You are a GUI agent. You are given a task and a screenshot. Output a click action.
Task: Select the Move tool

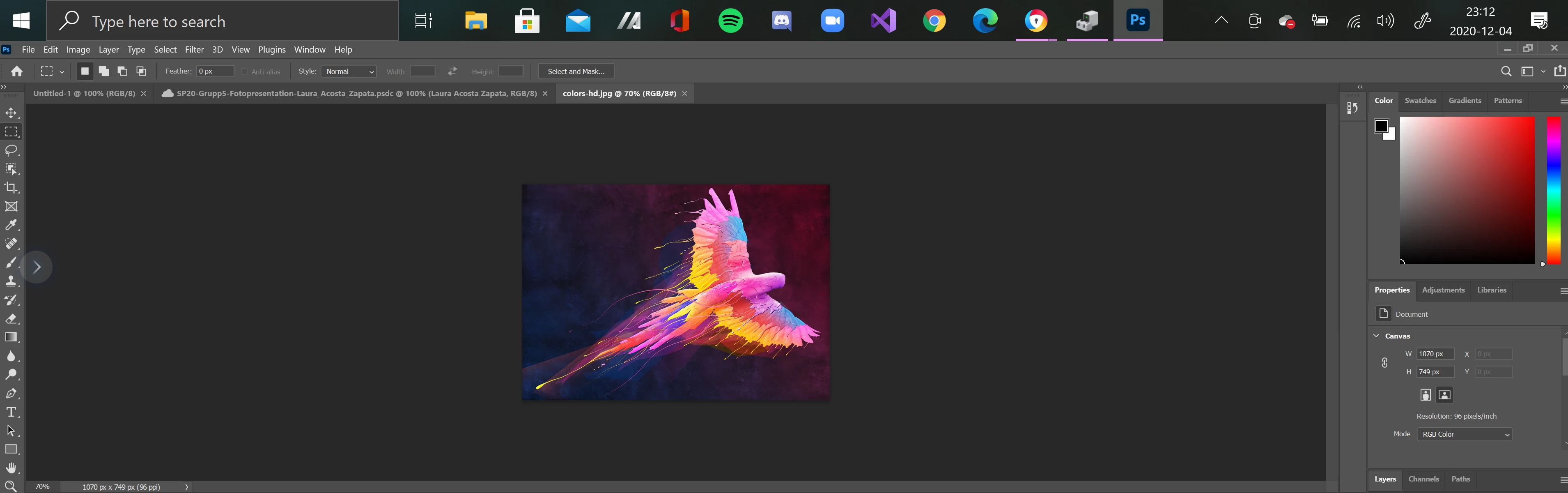click(x=11, y=113)
